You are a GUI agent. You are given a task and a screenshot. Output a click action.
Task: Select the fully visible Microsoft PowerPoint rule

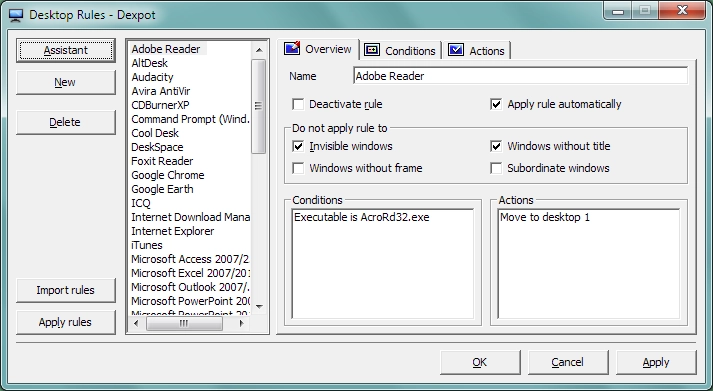190,301
